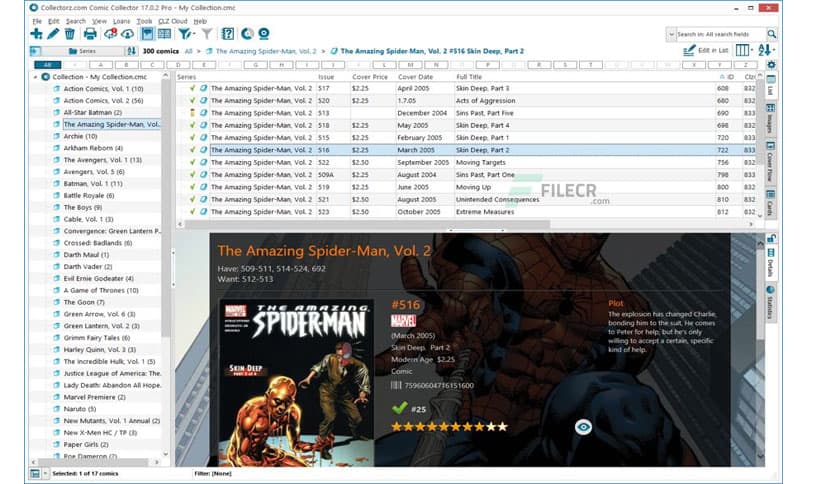The height and width of the screenshot is (484, 836).
Task: Click the Spider-Man #516 cover thumbnail
Action: pos(296,383)
